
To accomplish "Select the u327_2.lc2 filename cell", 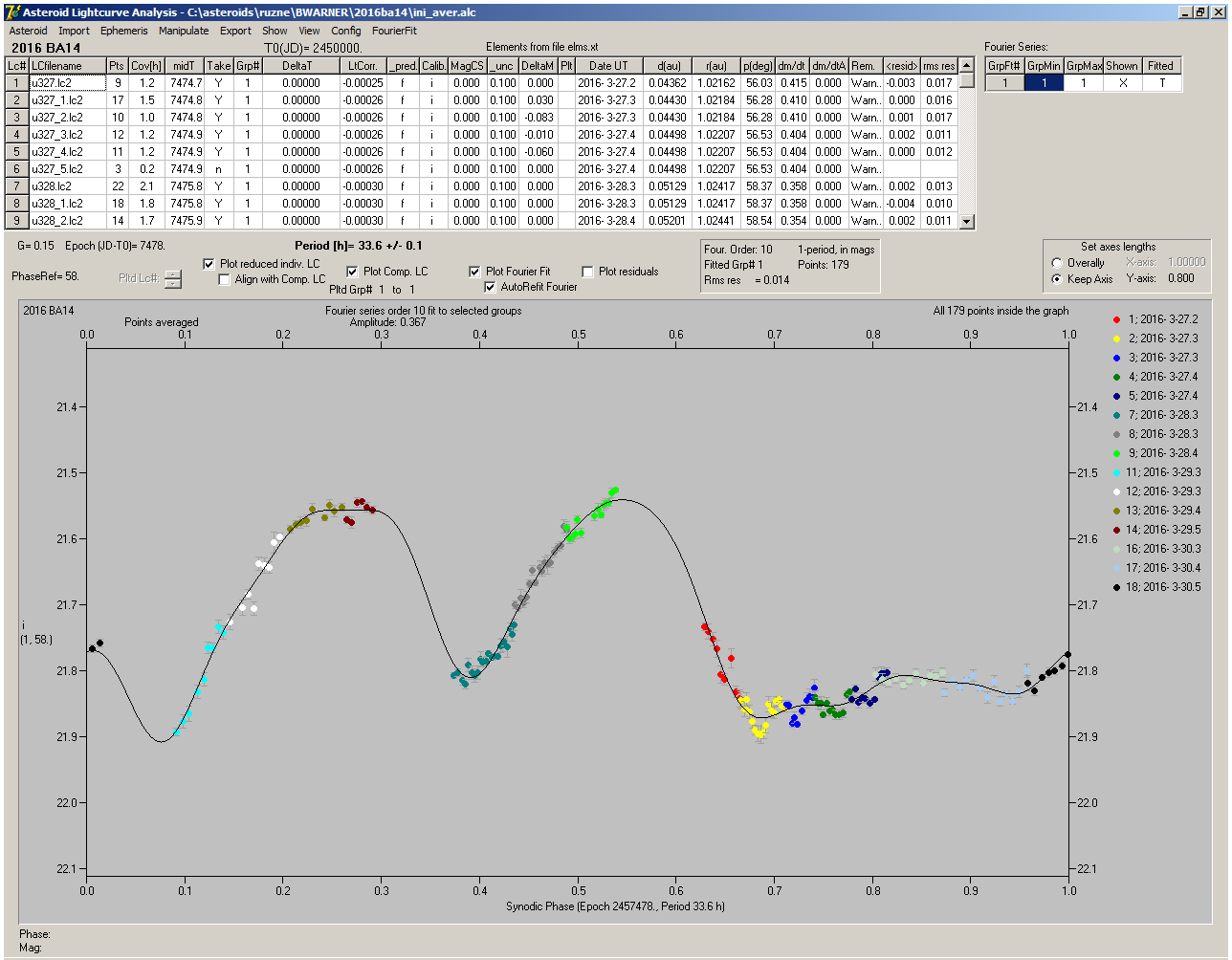I will point(67,118).
